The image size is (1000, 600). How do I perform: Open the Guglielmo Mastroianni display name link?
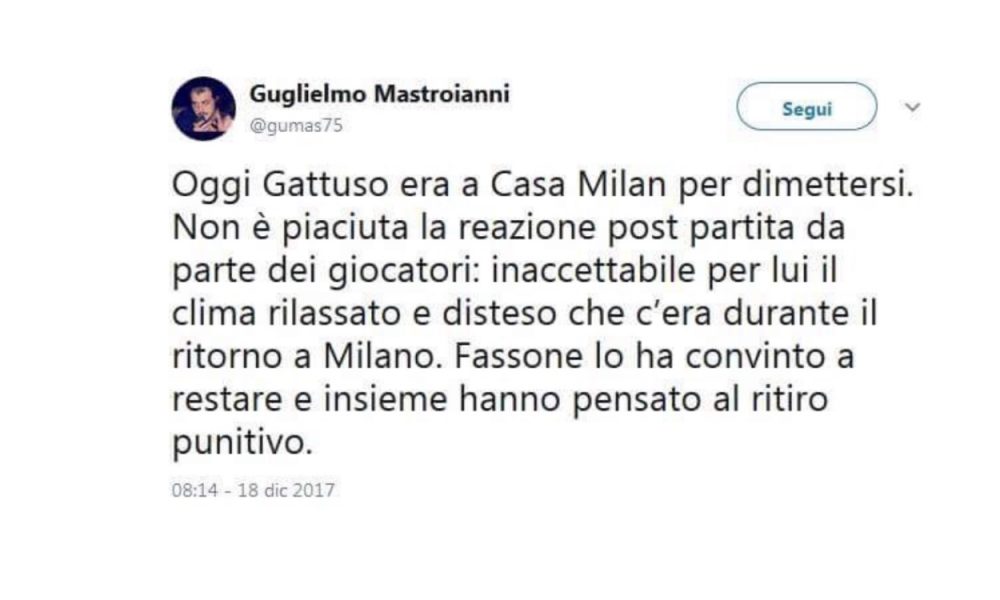click(x=379, y=94)
